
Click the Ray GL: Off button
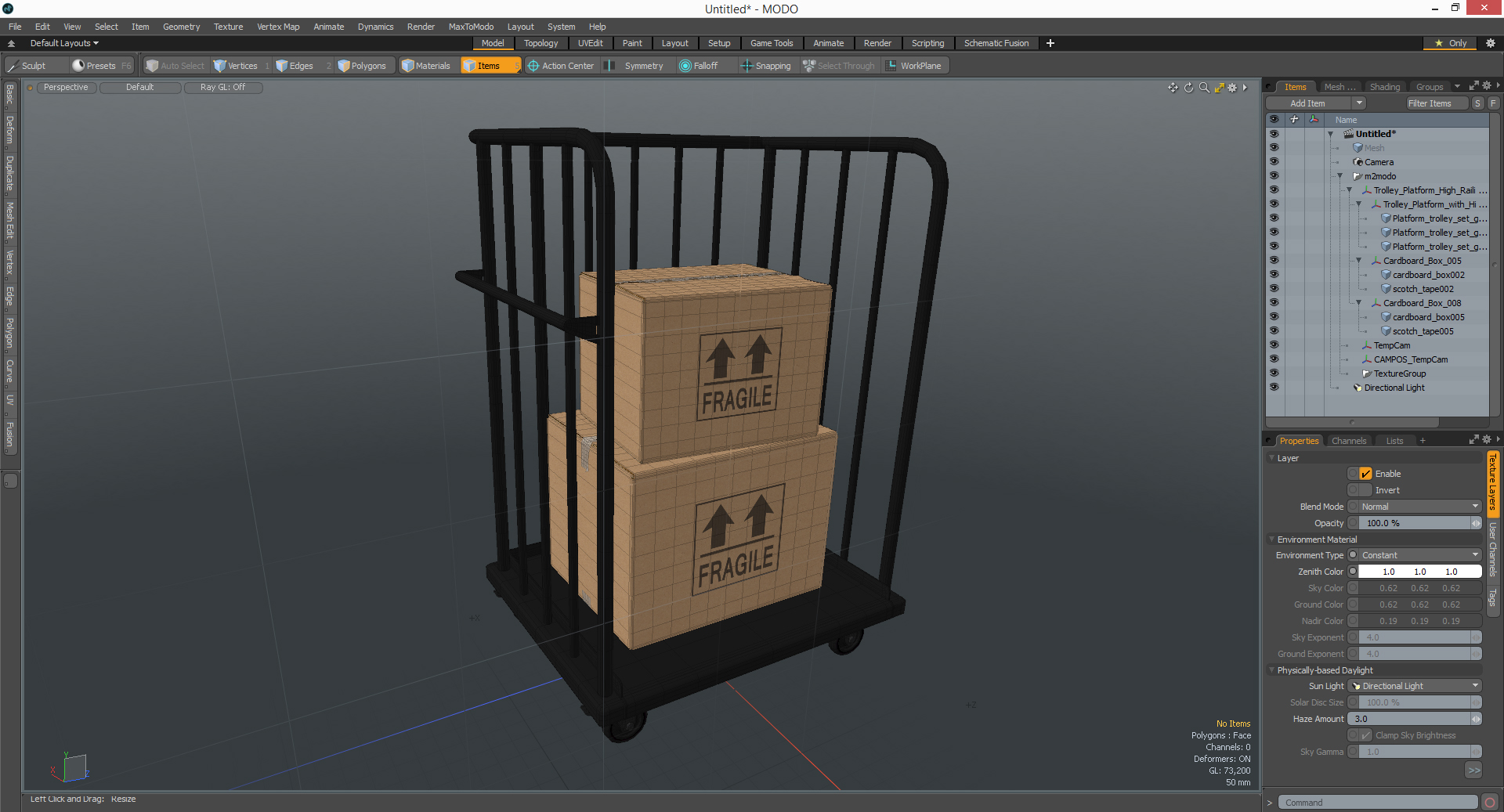[x=222, y=88]
